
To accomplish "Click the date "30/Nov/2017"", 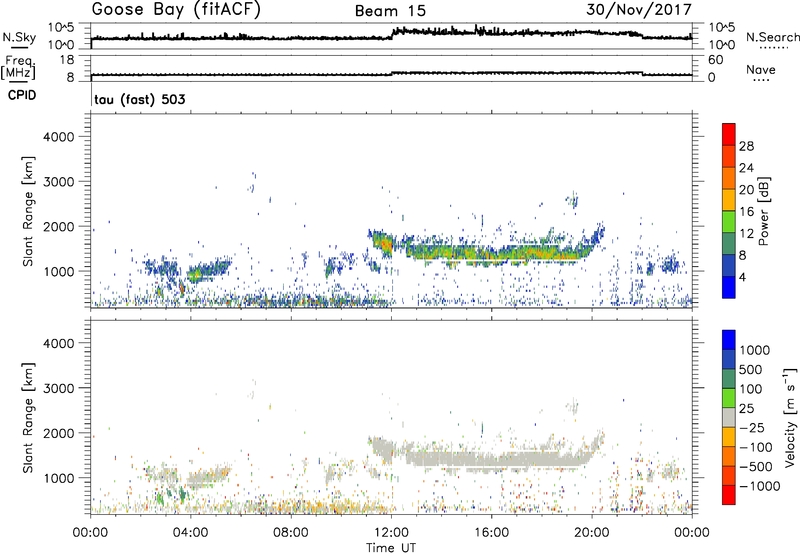I will (639, 10).
